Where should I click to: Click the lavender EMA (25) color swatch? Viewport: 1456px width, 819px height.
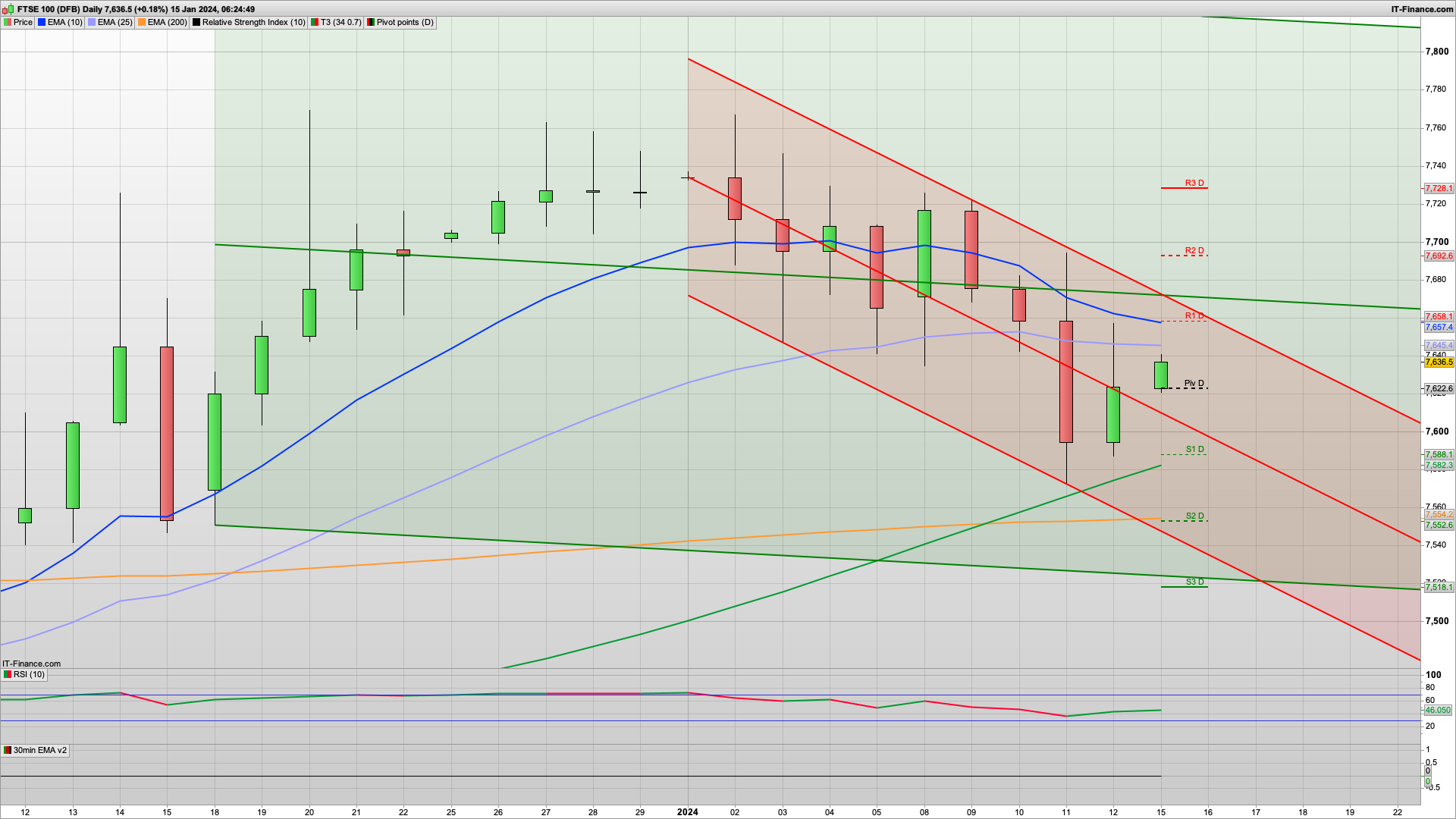click(x=92, y=22)
